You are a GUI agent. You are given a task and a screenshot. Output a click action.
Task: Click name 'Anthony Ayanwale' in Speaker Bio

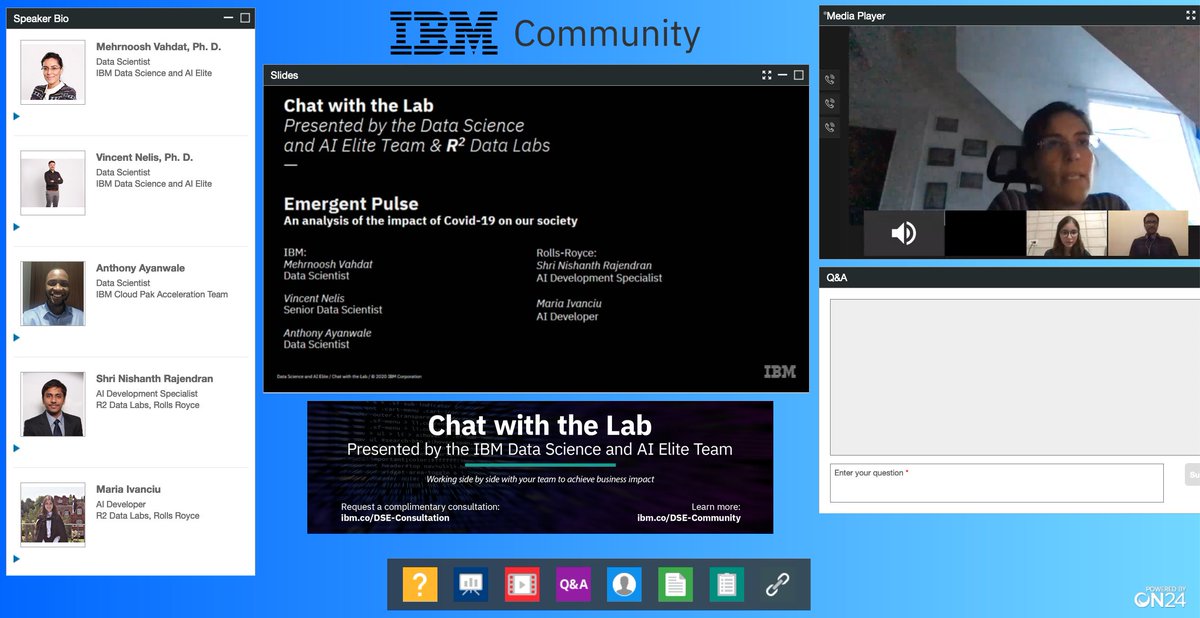tap(140, 268)
